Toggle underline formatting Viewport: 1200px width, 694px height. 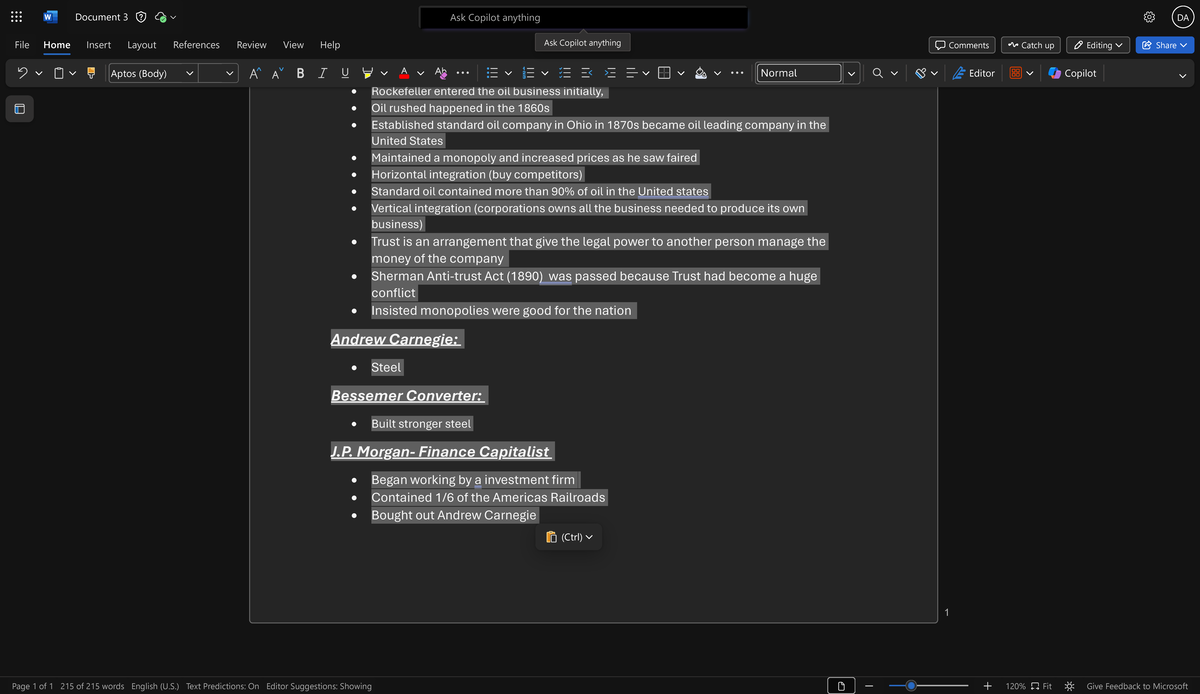coord(345,73)
